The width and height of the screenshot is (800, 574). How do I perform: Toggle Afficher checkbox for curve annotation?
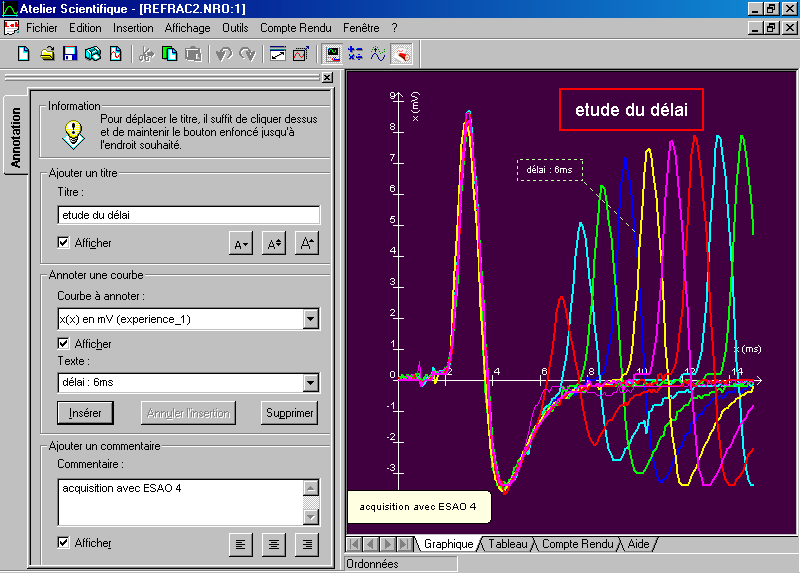[x=63, y=343]
